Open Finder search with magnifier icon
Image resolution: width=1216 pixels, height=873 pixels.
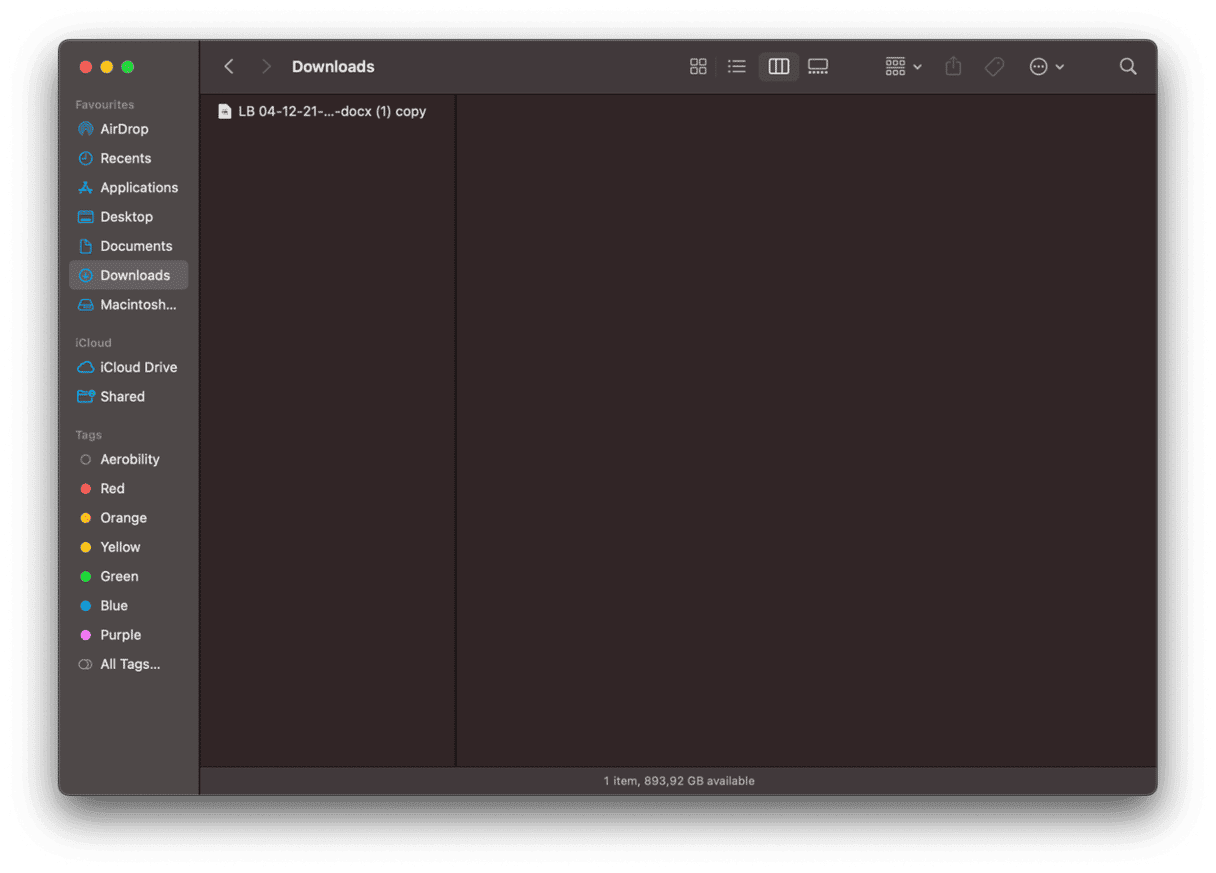[1128, 67]
